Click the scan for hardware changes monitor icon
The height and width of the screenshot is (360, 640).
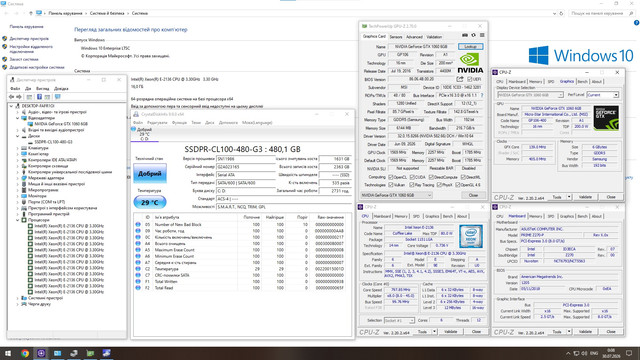58,97
